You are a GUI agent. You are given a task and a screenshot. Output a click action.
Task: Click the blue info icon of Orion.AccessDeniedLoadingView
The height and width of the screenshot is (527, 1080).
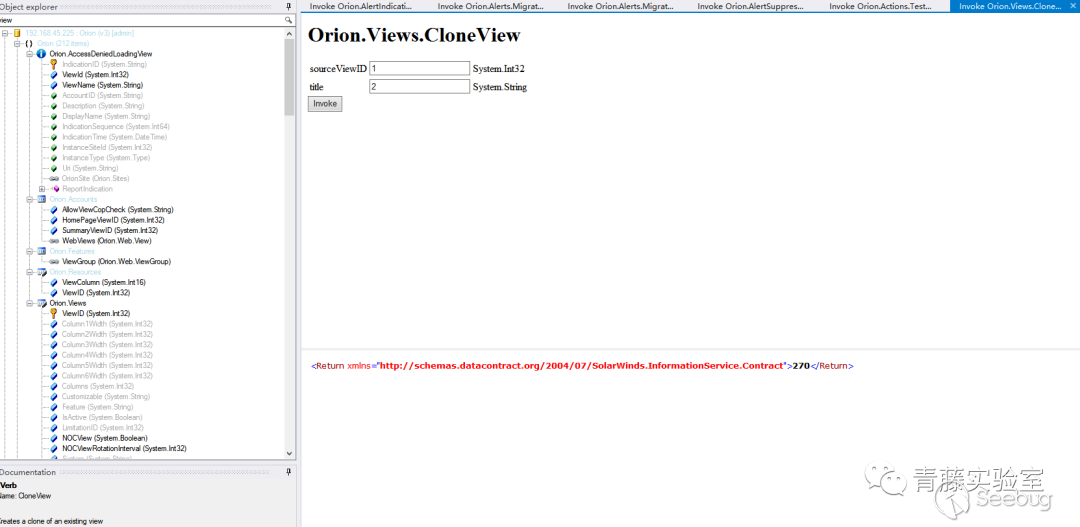pyautogui.click(x=41, y=54)
